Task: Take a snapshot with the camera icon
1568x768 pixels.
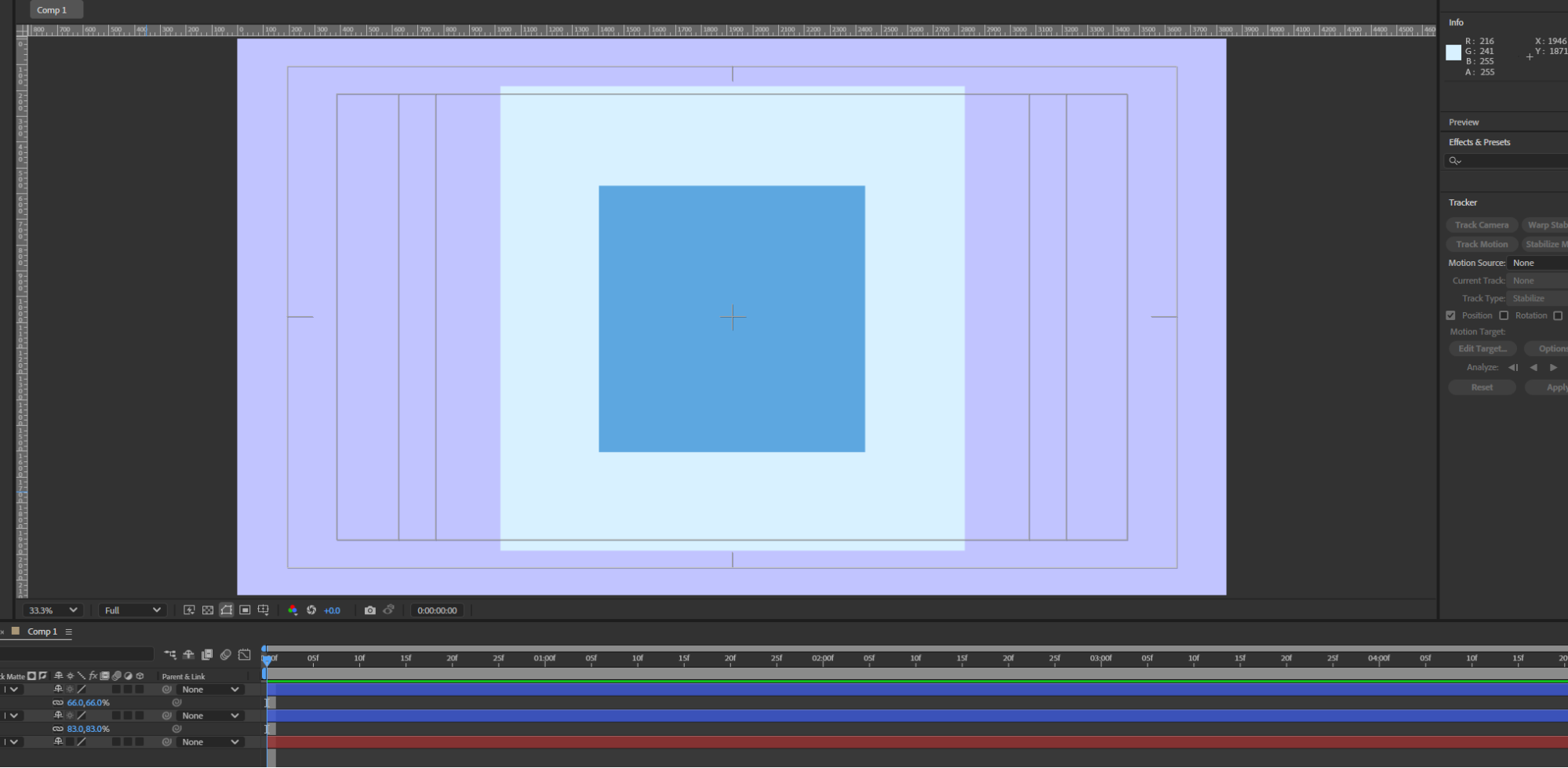Action: 370,610
